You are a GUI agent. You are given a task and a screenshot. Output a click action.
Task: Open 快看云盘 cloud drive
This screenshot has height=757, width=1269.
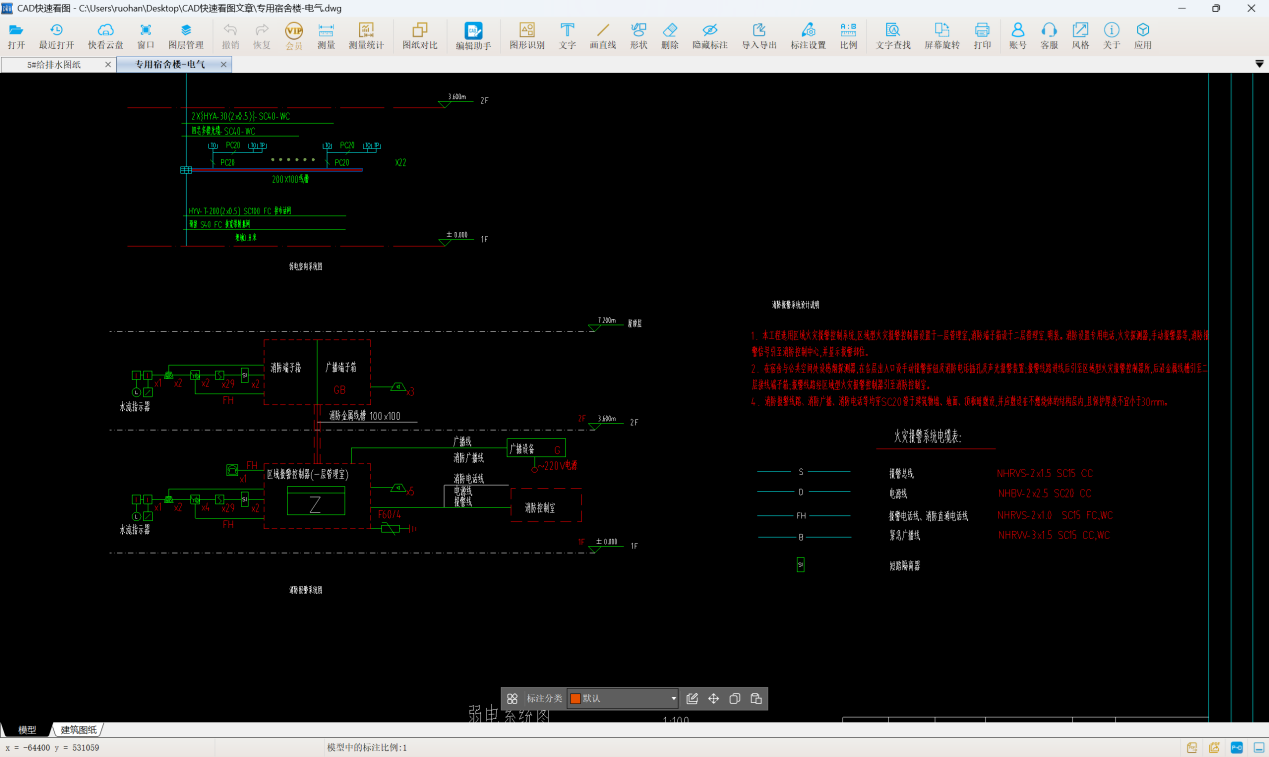click(x=105, y=36)
